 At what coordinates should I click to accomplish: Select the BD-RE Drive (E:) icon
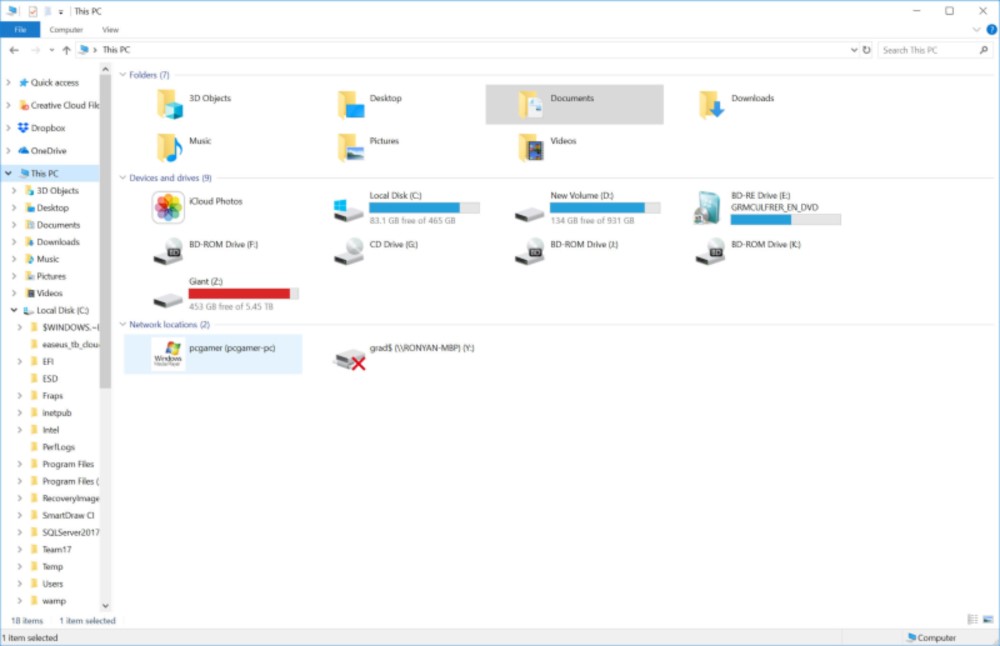click(709, 208)
